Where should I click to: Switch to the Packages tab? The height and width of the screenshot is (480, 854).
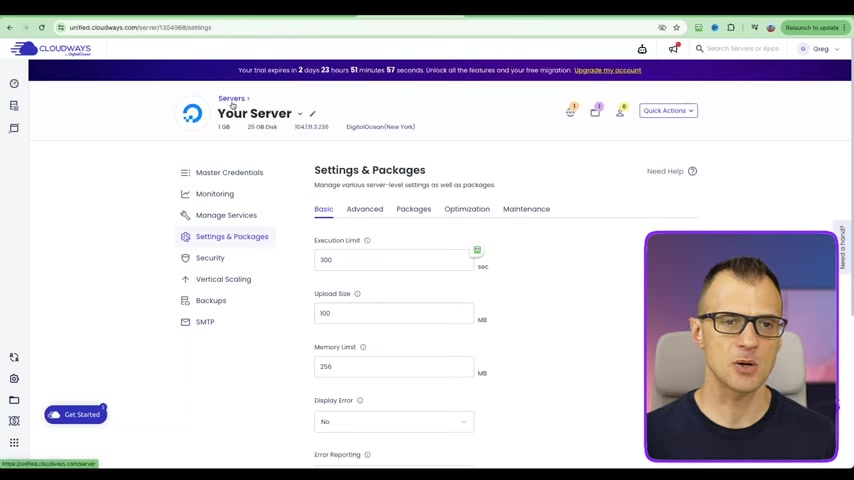pos(413,209)
